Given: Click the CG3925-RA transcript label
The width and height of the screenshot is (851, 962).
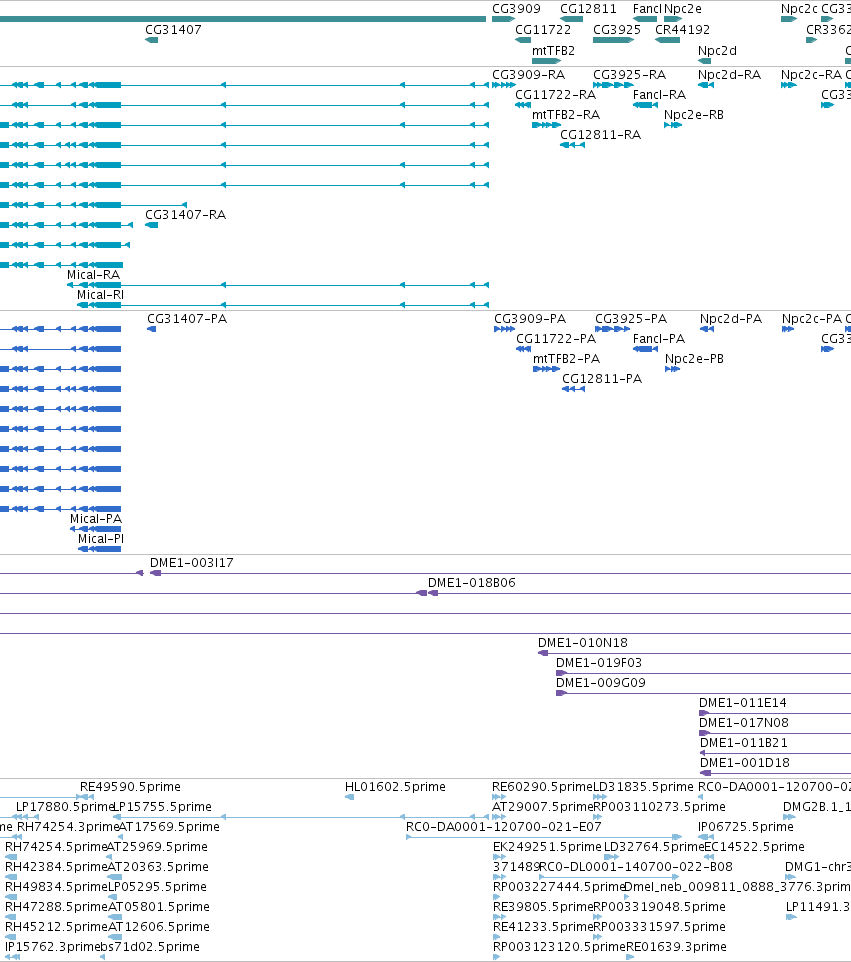Looking at the screenshot, I should (629, 75).
